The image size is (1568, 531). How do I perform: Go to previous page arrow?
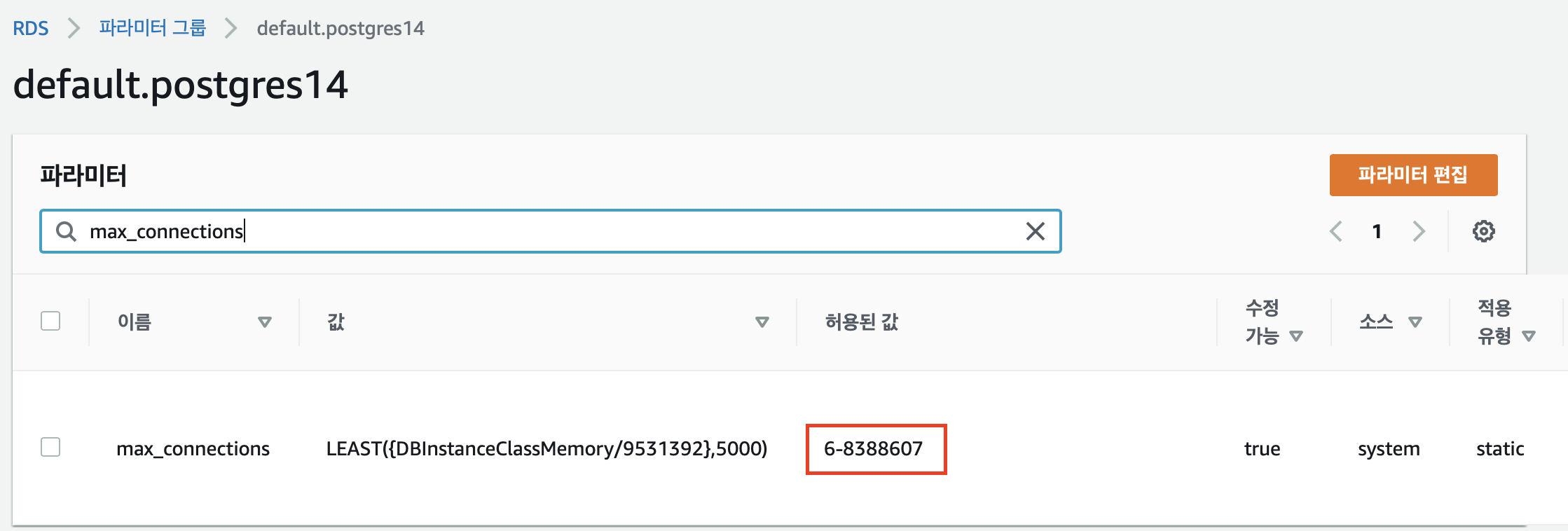point(1336,231)
